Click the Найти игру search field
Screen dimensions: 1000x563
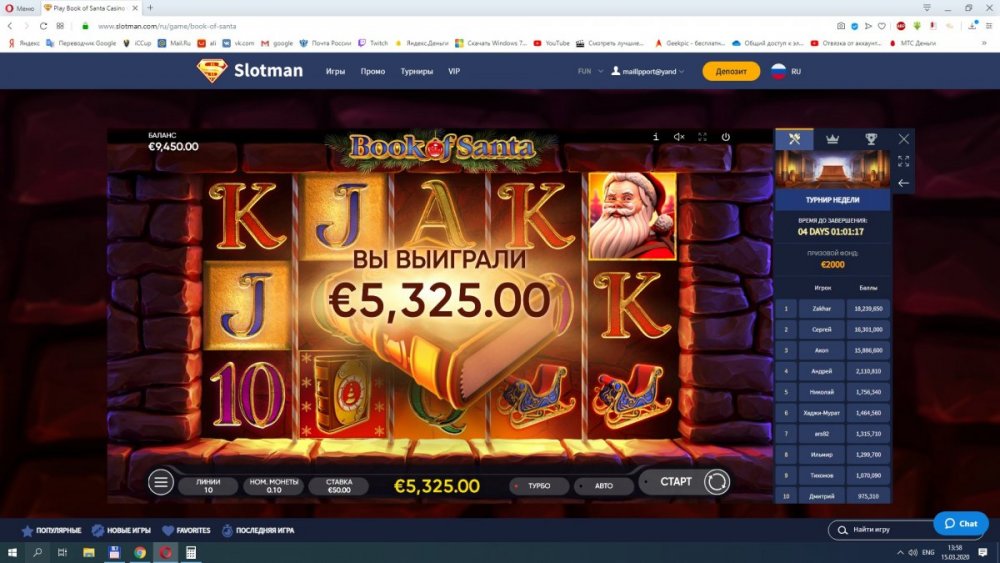[883, 530]
